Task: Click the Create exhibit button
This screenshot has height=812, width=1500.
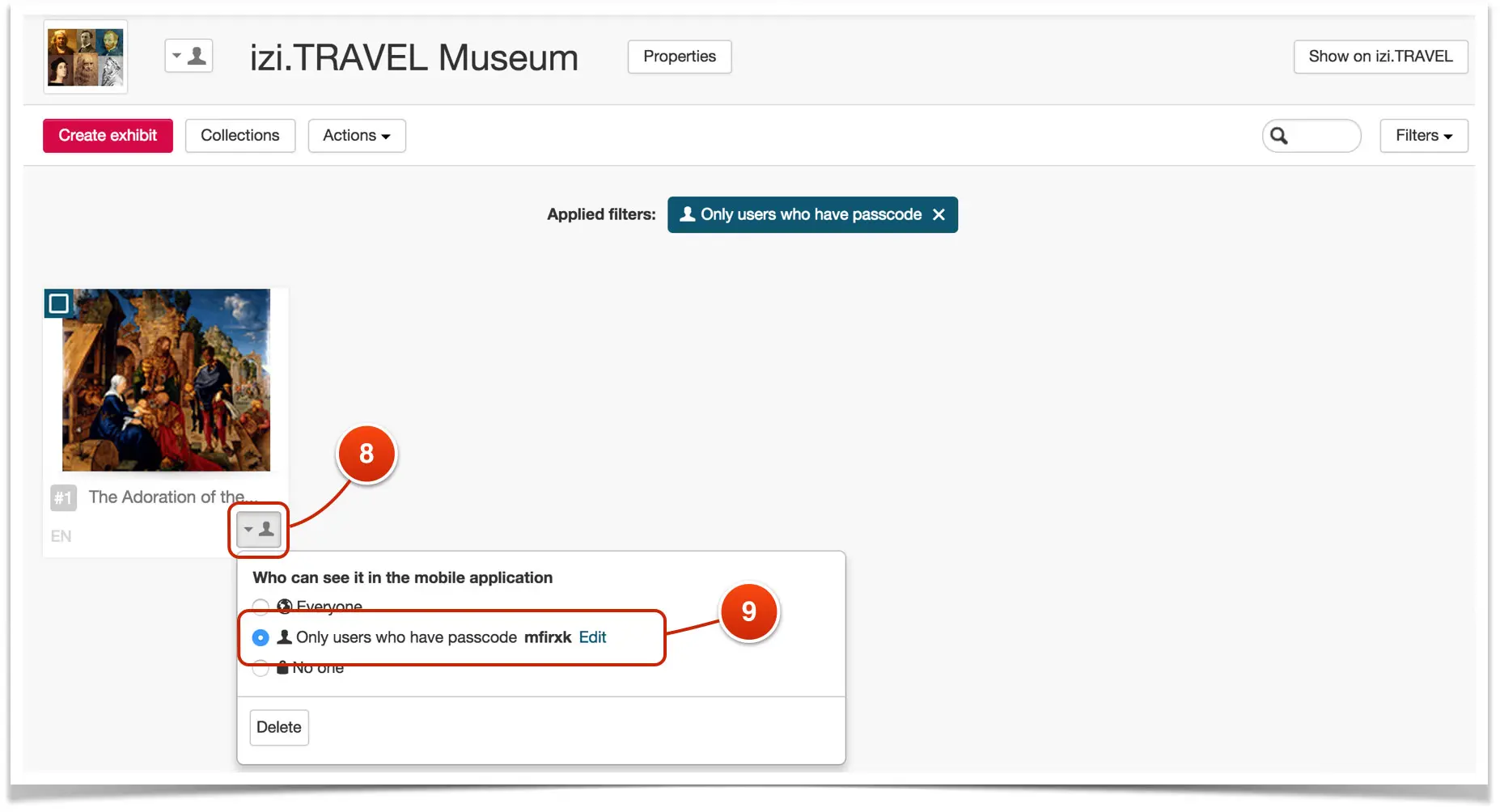Action: [x=108, y=136]
